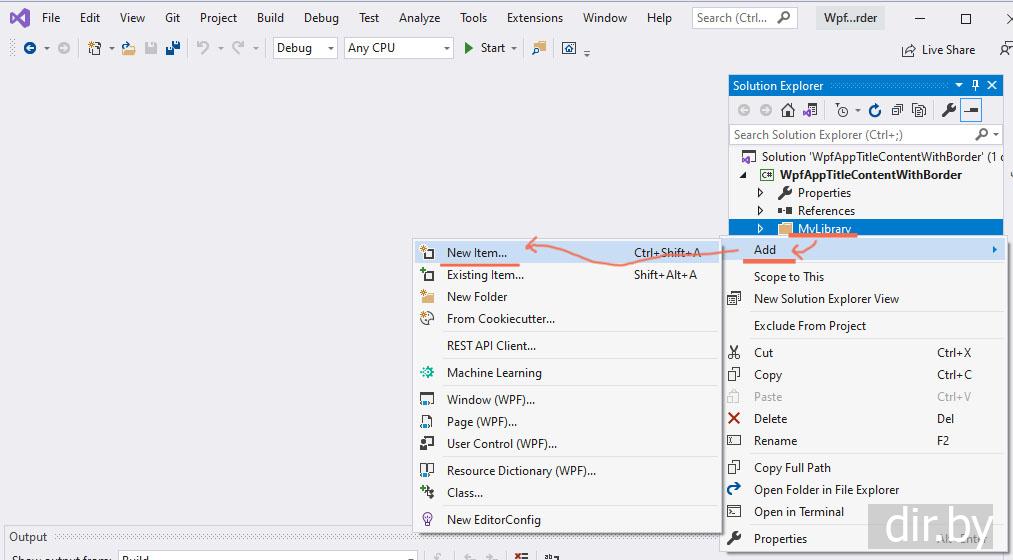This screenshot has height=560, width=1013.
Task: Open Properties via the wrench toolbar icon
Action: pyautogui.click(x=949, y=111)
